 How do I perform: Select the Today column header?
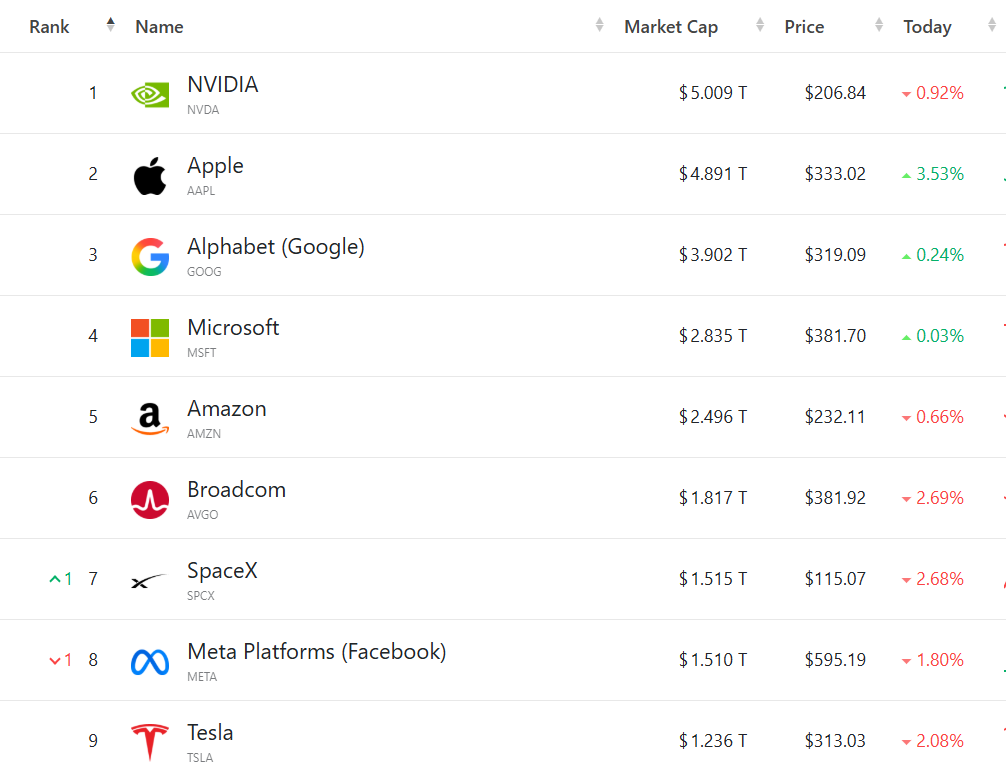927,27
